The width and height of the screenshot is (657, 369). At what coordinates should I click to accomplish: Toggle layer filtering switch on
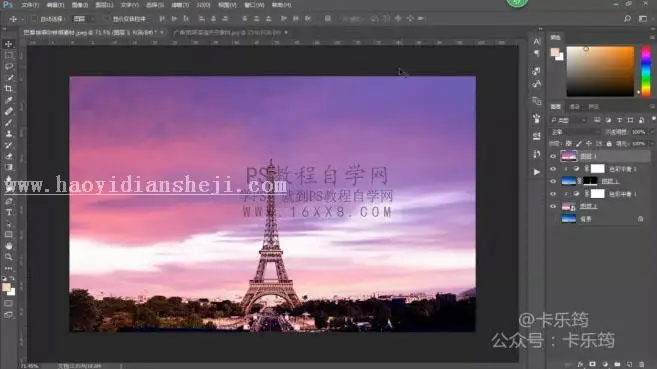click(x=653, y=120)
